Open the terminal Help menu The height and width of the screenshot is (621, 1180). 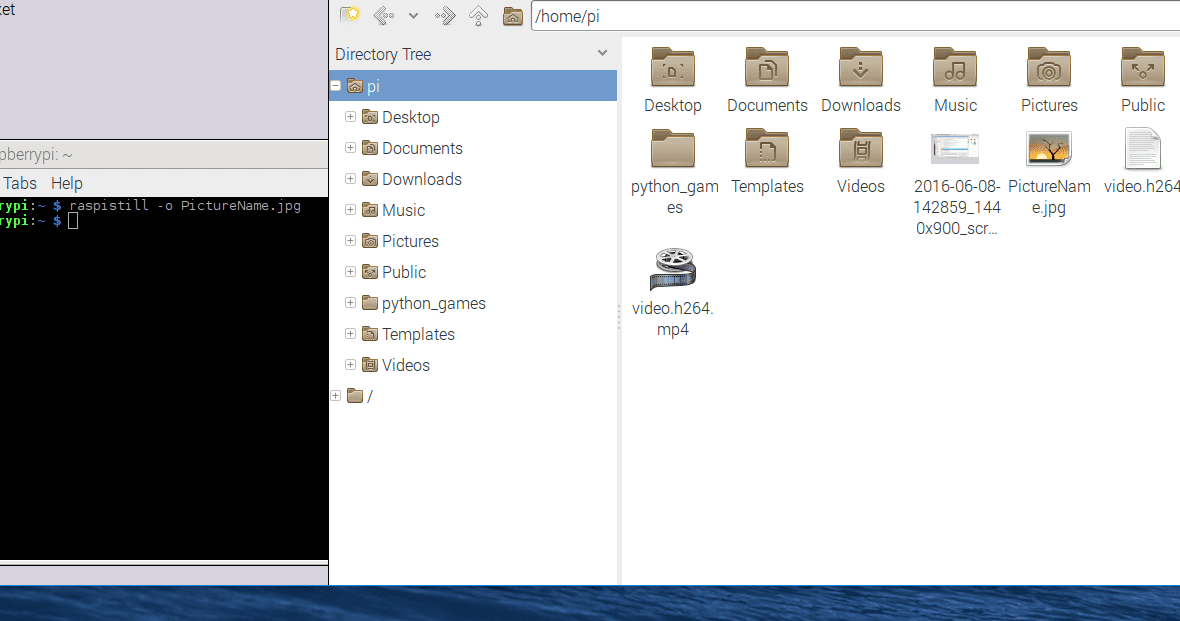(x=67, y=183)
